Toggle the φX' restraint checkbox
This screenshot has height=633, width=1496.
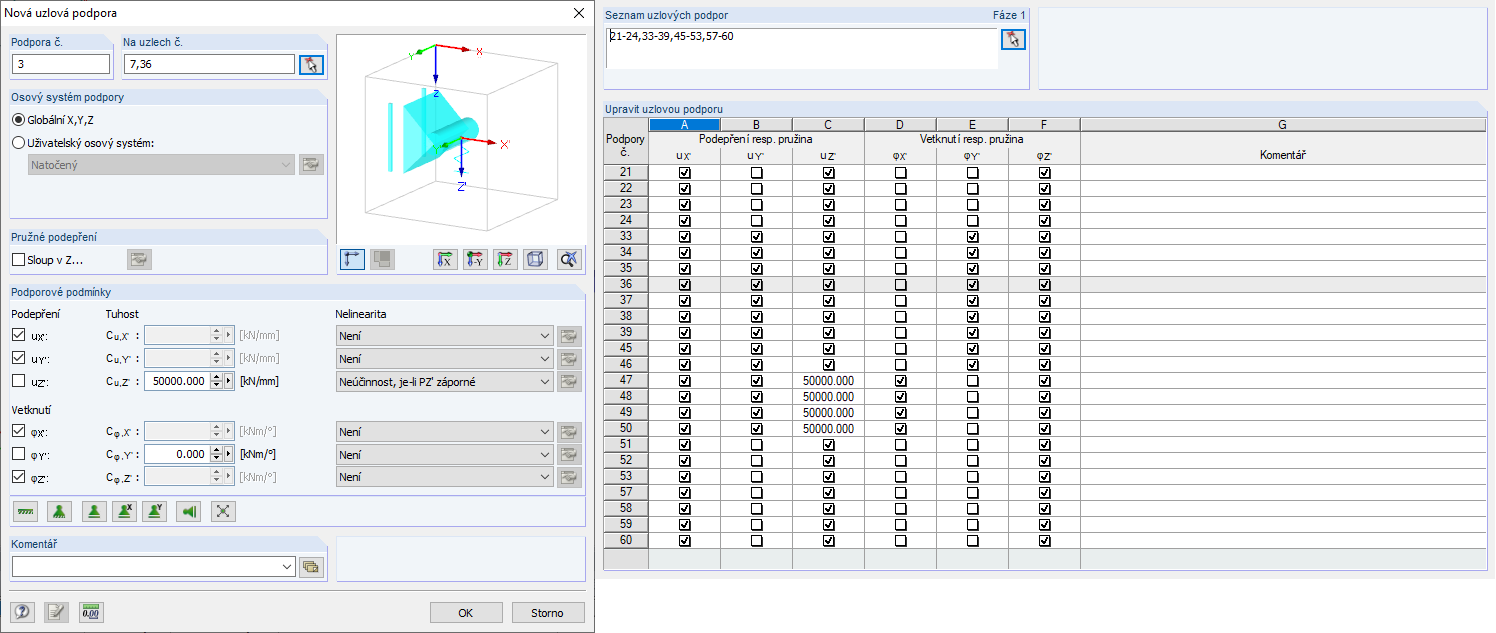[19, 431]
